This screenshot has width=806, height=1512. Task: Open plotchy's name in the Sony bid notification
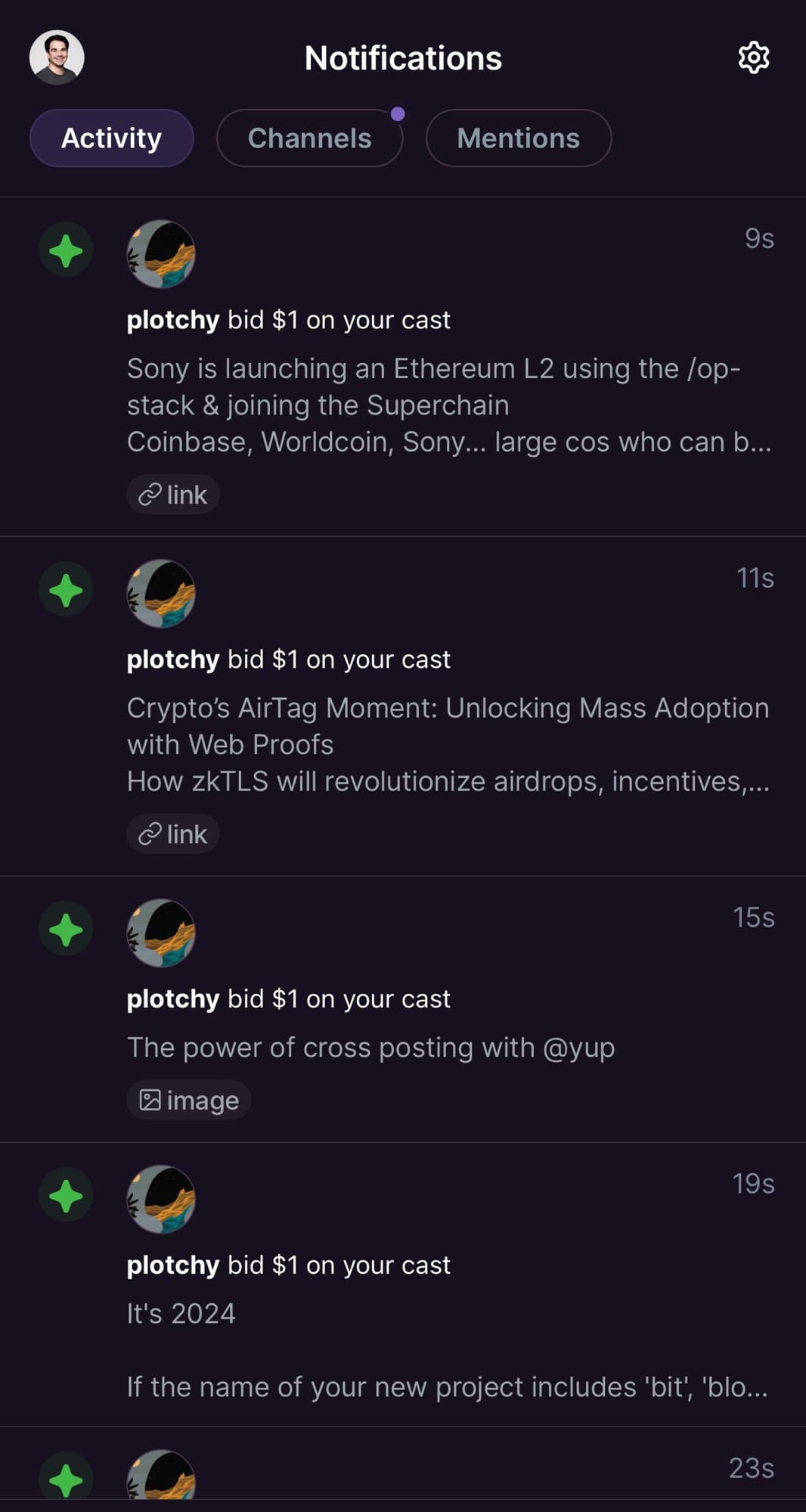173,320
